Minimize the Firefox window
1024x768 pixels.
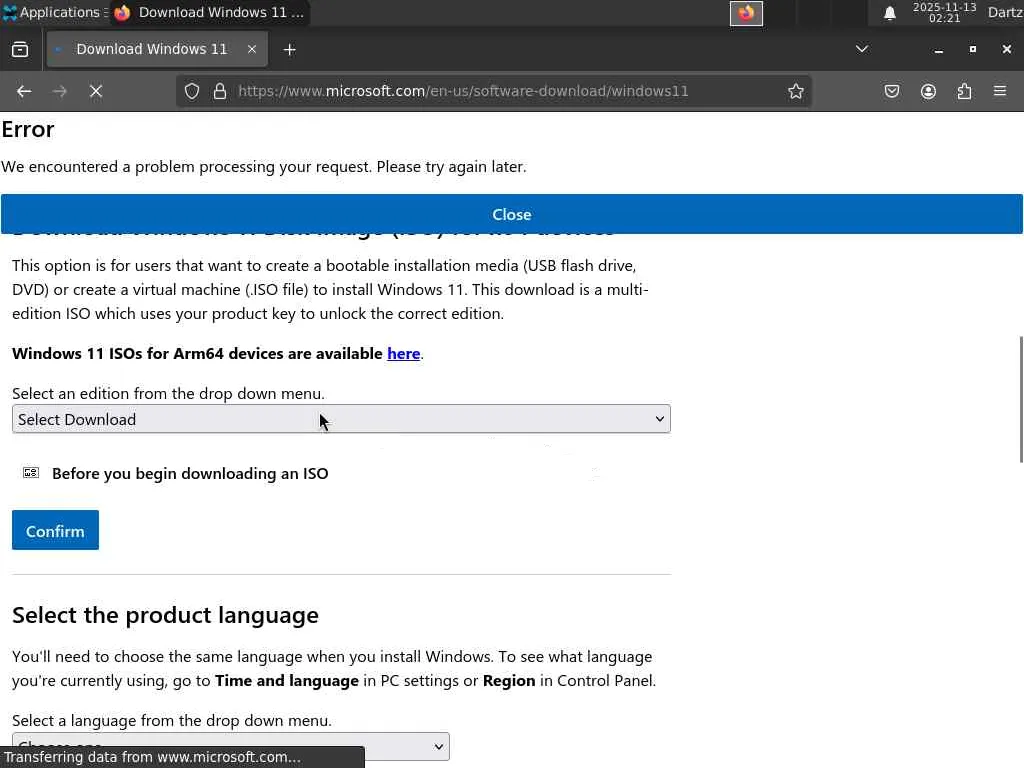pos(938,50)
